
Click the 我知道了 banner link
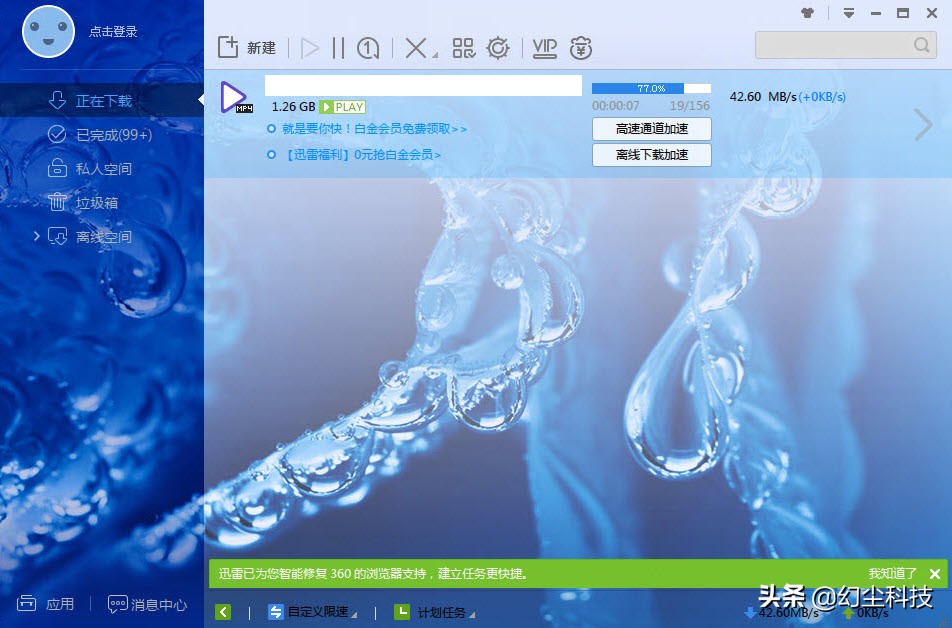click(x=894, y=573)
